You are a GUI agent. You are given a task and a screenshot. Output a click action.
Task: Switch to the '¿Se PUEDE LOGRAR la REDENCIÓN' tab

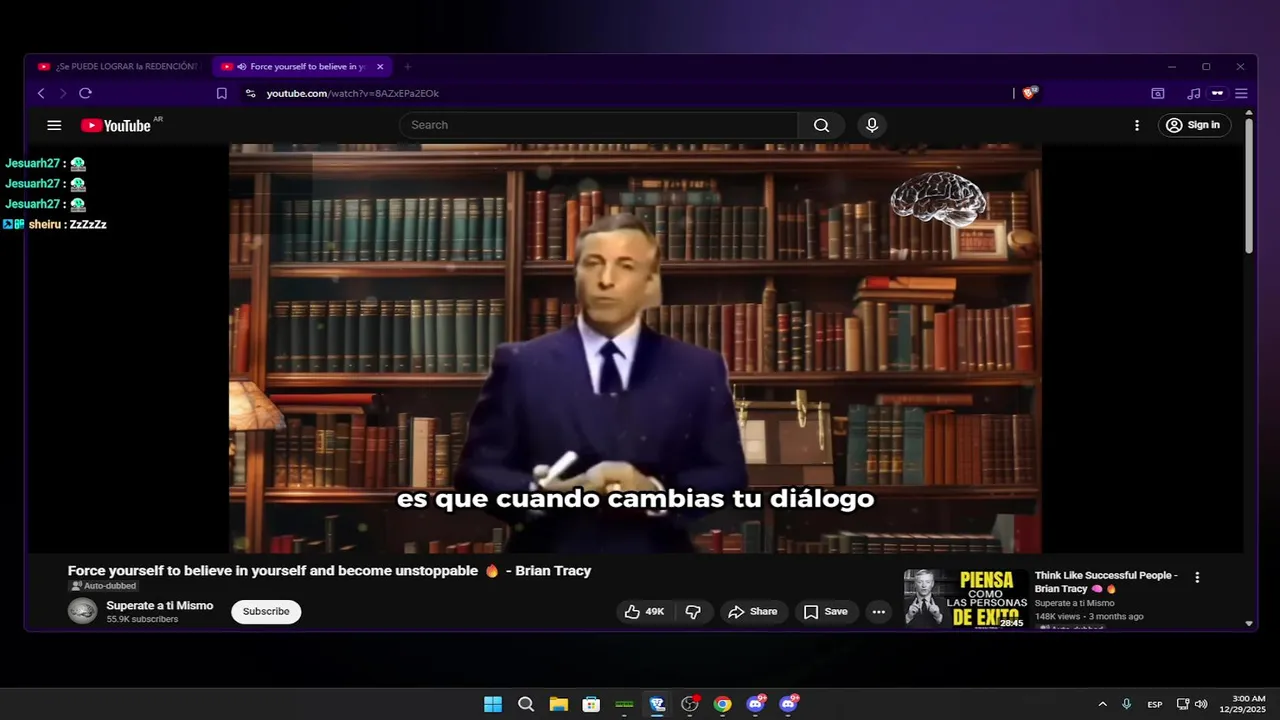point(118,67)
